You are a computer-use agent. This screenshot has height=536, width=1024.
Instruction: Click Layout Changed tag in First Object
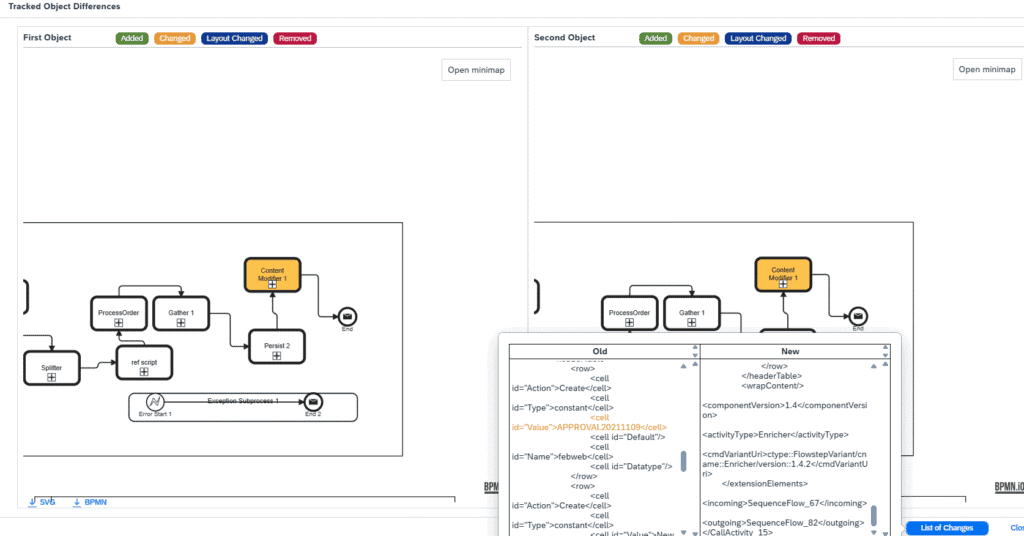point(234,39)
